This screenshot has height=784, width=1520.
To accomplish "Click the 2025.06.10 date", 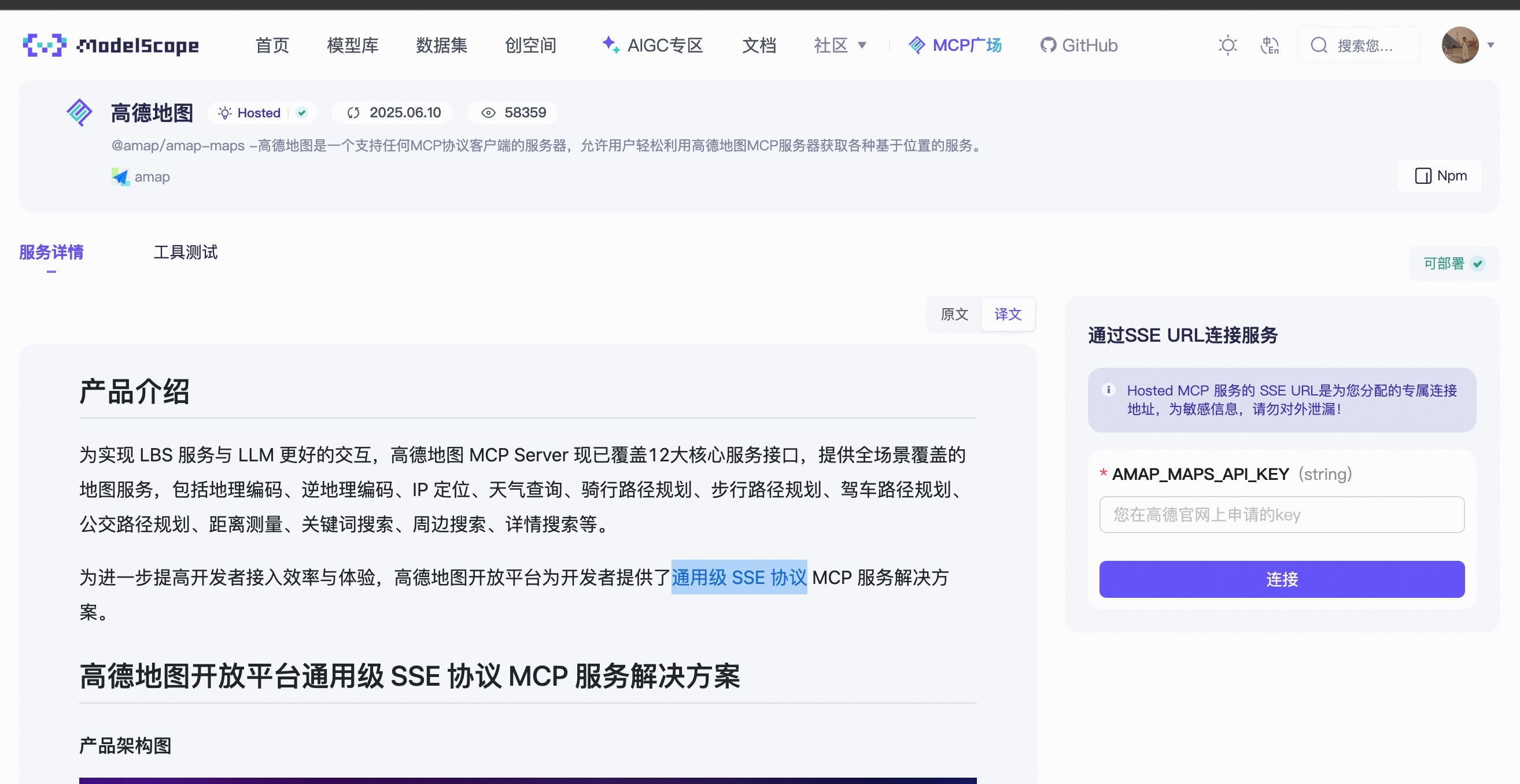I will point(405,113).
